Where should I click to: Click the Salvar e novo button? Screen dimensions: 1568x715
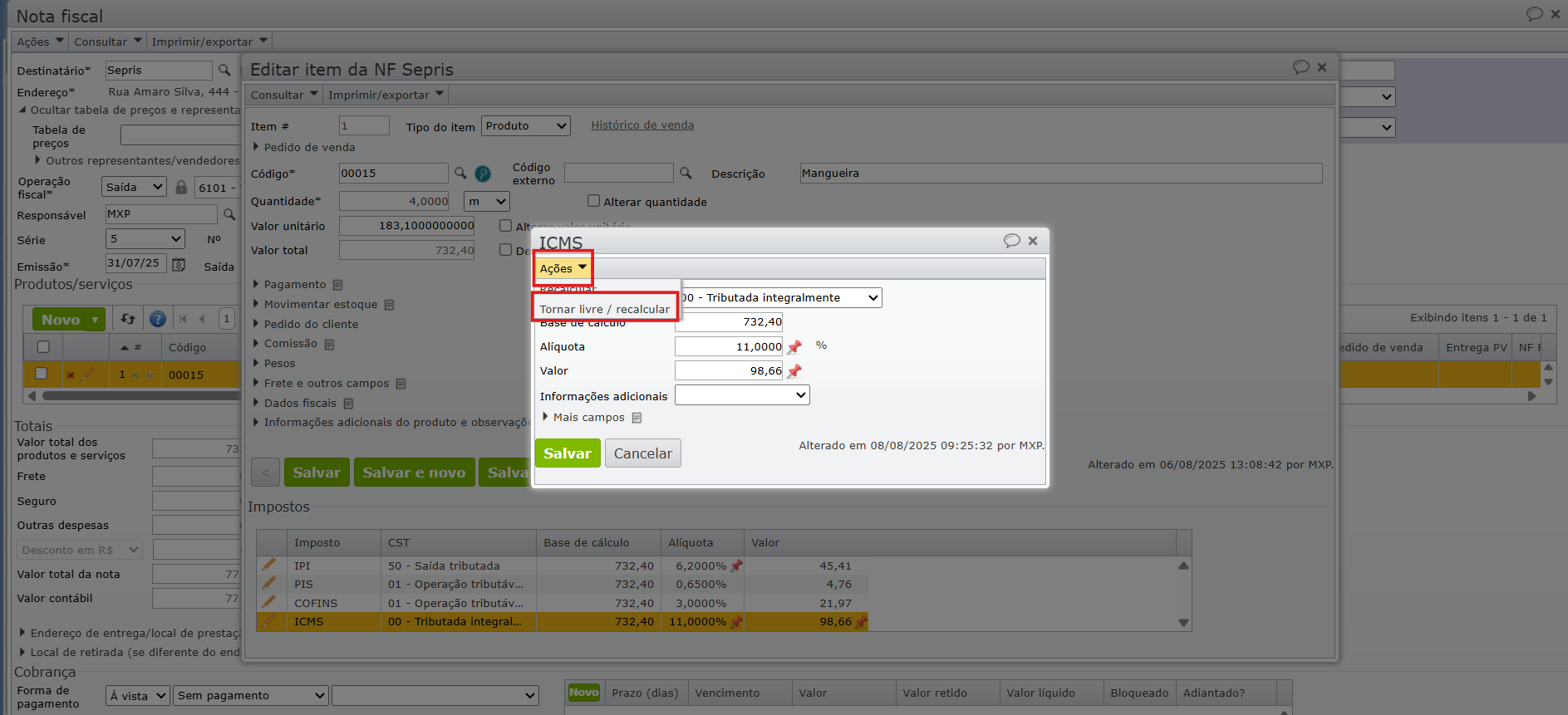pos(414,473)
